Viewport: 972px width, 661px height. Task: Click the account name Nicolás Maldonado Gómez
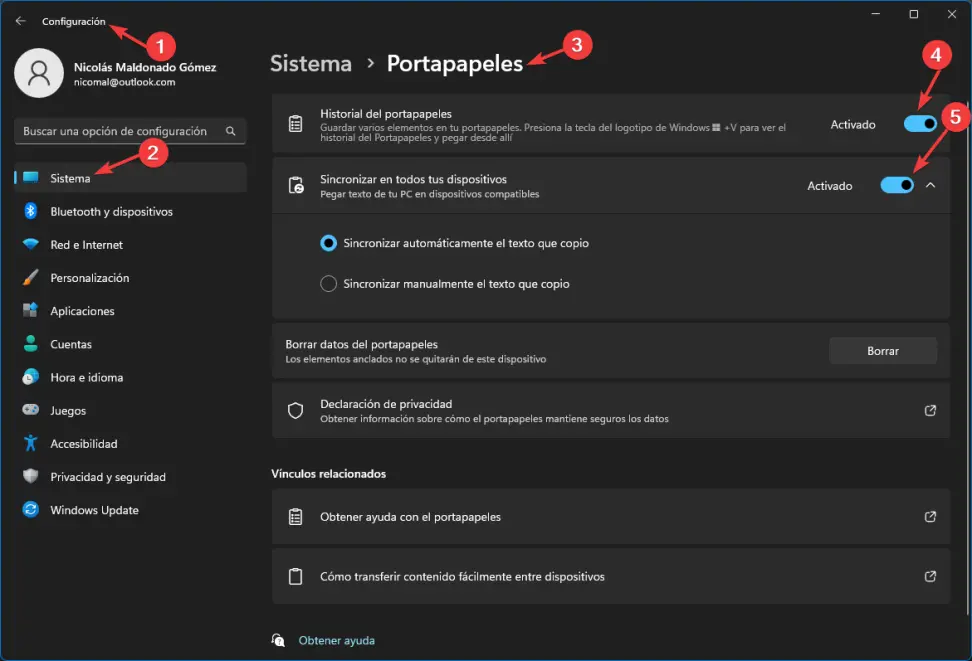pyautogui.click(x=145, y=67)
